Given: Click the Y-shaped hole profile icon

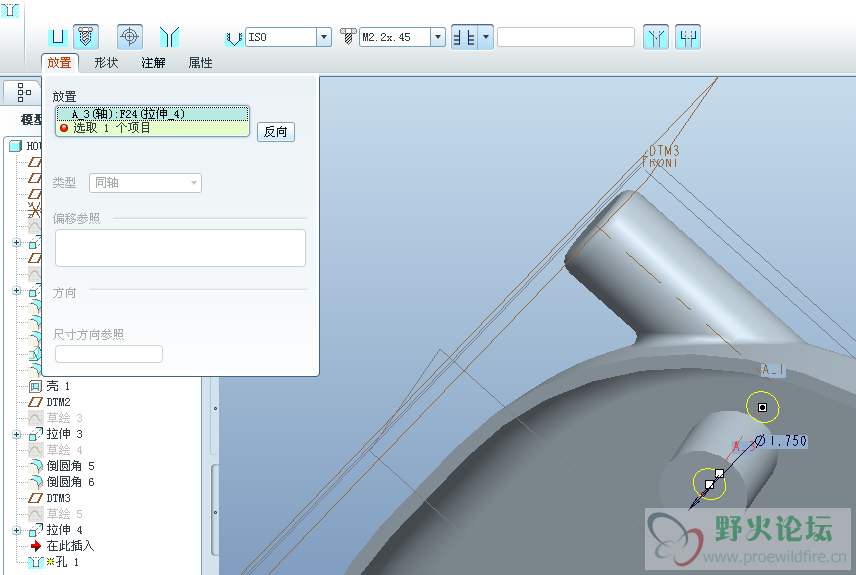Looking at the screenshot, I should pos(169,38).
